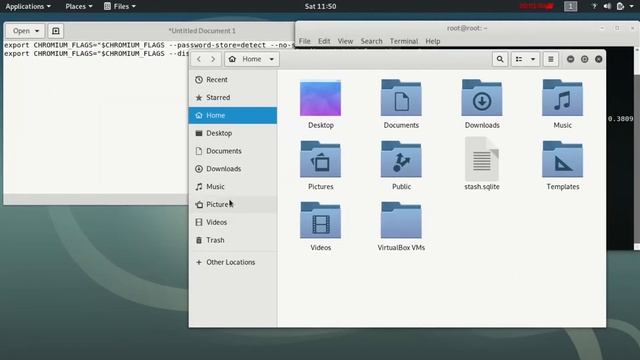This screenshot has height=360, width=640.
Task: Click workspace indicator 1 in top bar
Action: click(x=571, y=6)
